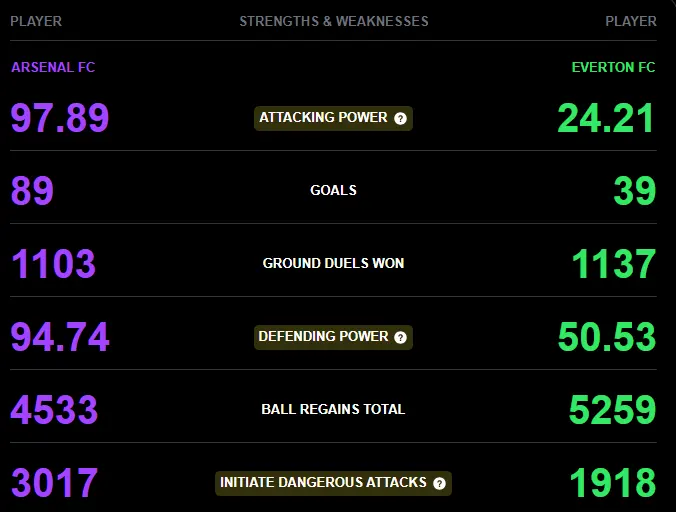Click Arsenal's 89 goals value
This screenshot has width=676, height=512.
click(x=32, y=190)
